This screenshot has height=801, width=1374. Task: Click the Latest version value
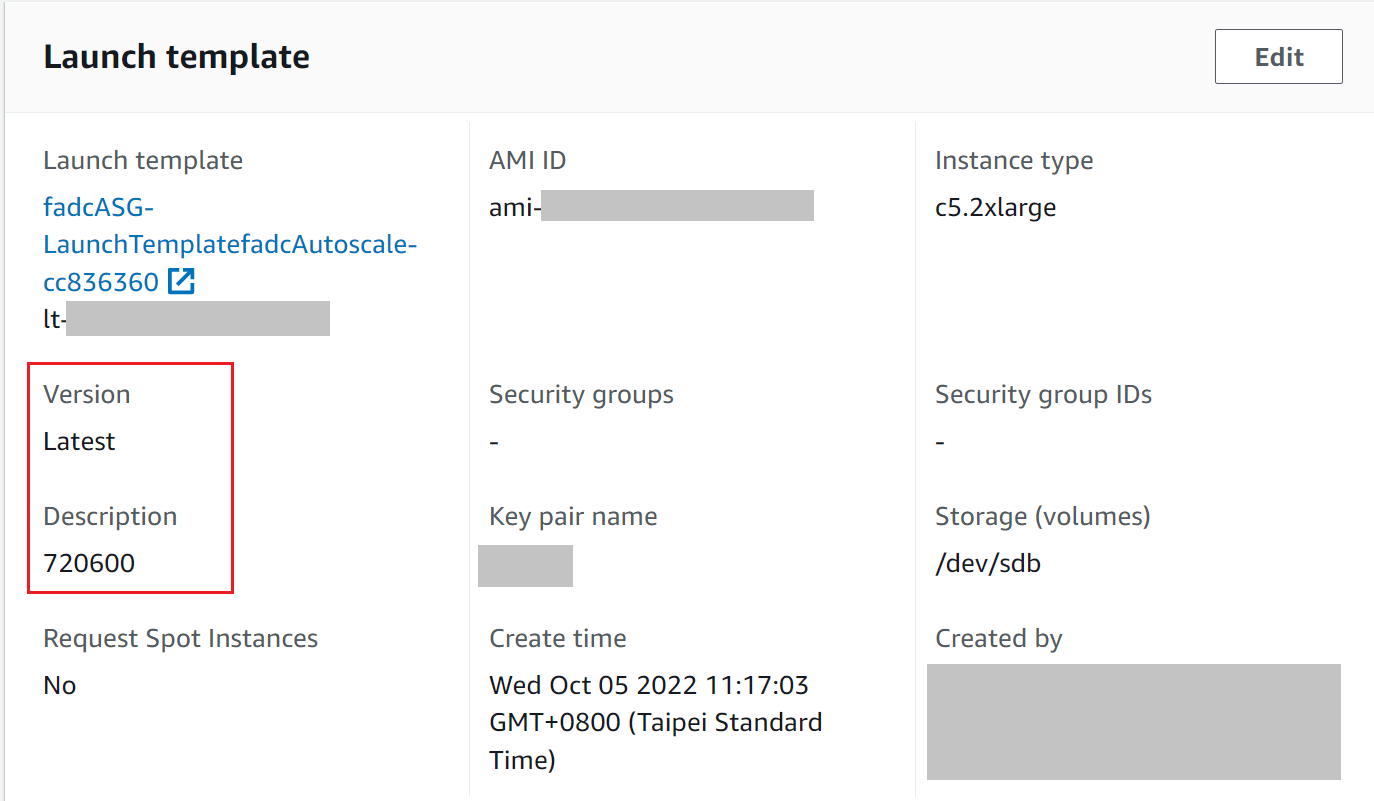tap(79, 442)
